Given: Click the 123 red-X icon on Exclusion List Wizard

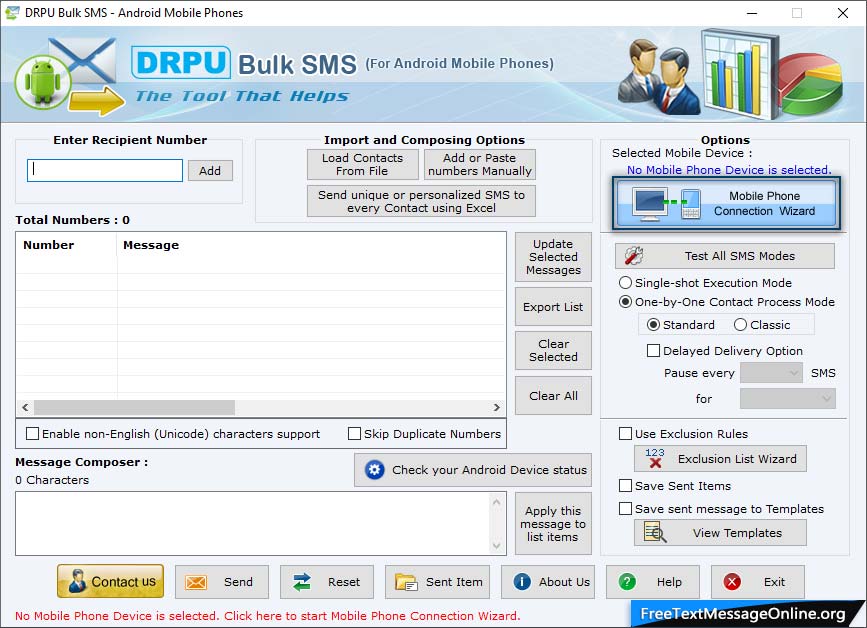Looking at the screenshot, I should tap(655, 458).
